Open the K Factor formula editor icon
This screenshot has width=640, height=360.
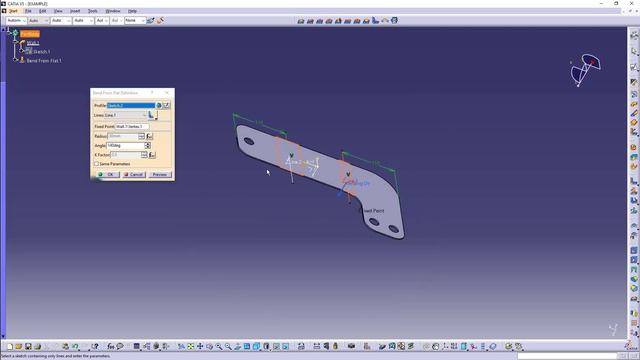coord(152,155)
